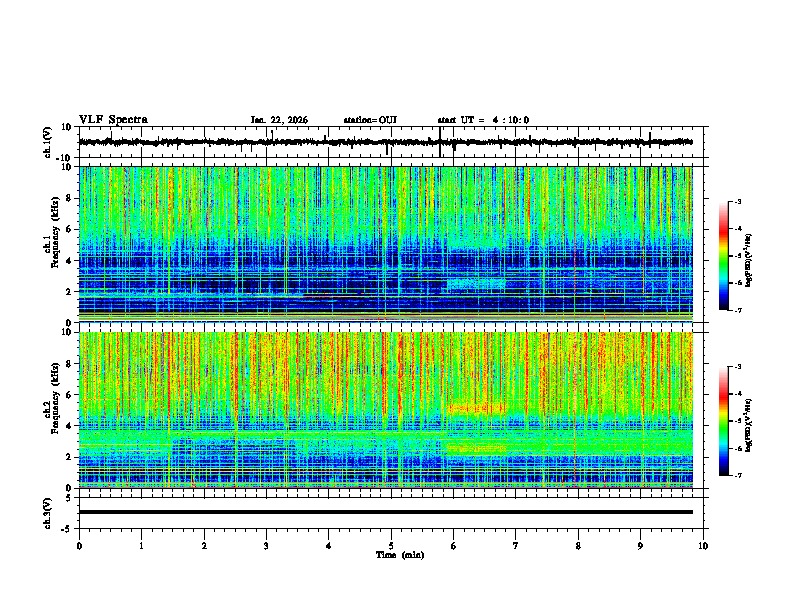Click time axis tick label 1
This screenshot has height=612, width=792.
click(x=141, y=546)
